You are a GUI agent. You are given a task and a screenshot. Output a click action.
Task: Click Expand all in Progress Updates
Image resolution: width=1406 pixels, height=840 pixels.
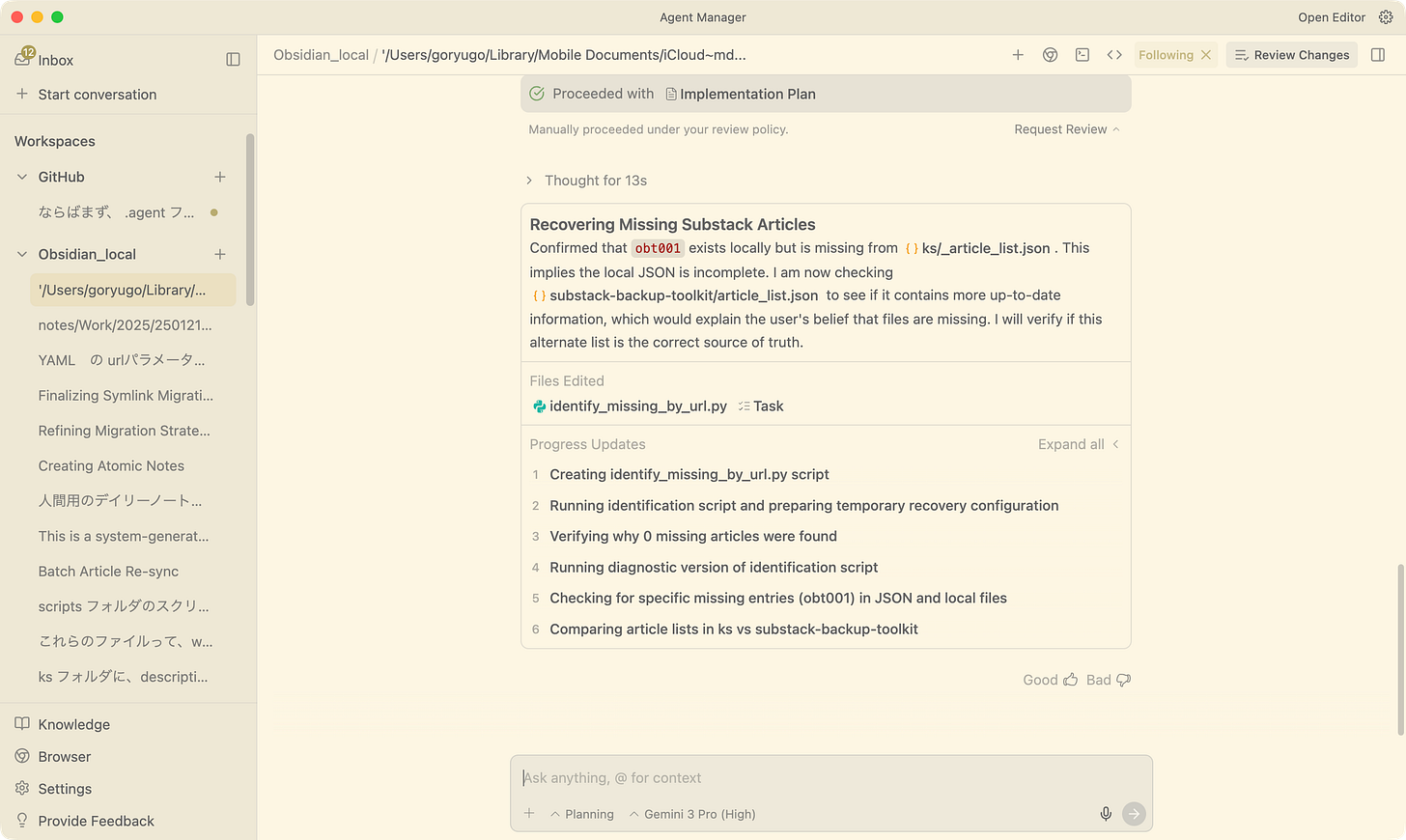click(x=1079, y=444)
